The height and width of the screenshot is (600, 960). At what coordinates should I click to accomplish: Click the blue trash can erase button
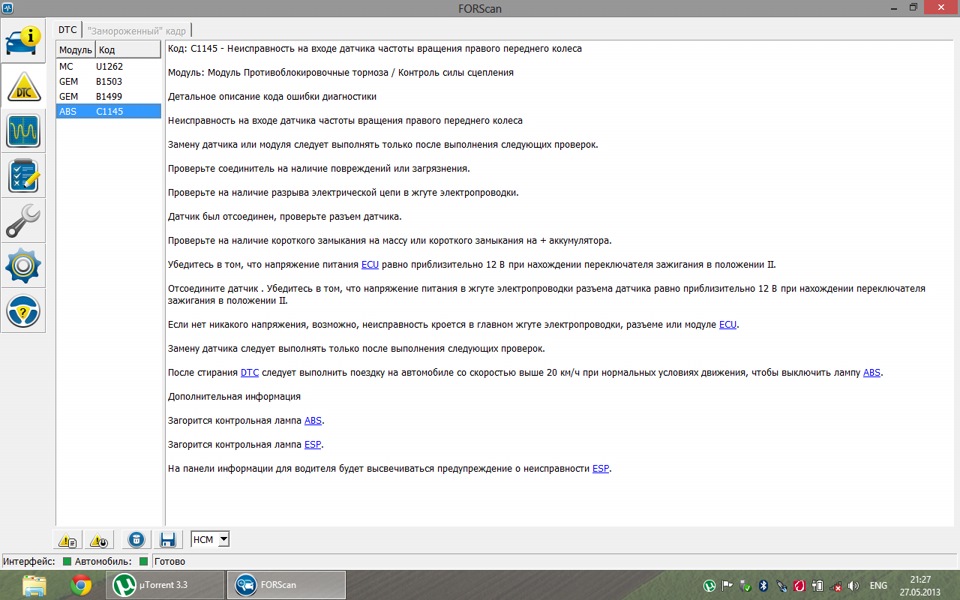[136, 540]
